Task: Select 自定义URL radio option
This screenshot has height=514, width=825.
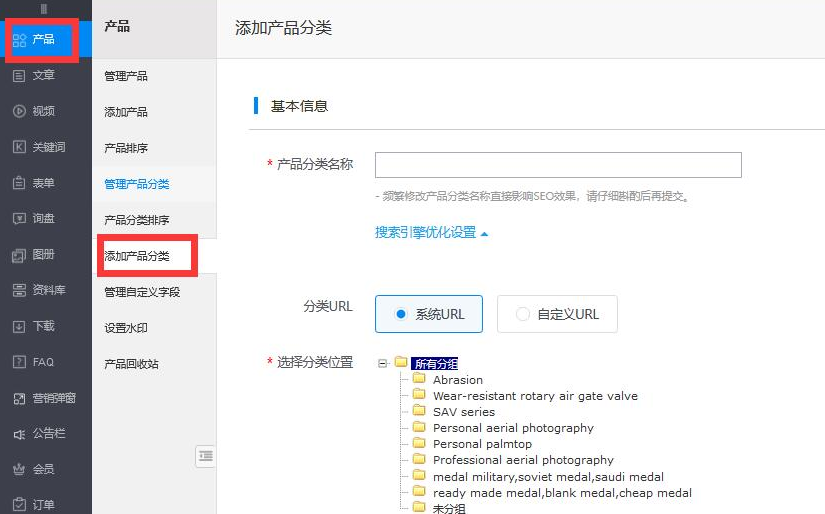Action: coord(557,314)
